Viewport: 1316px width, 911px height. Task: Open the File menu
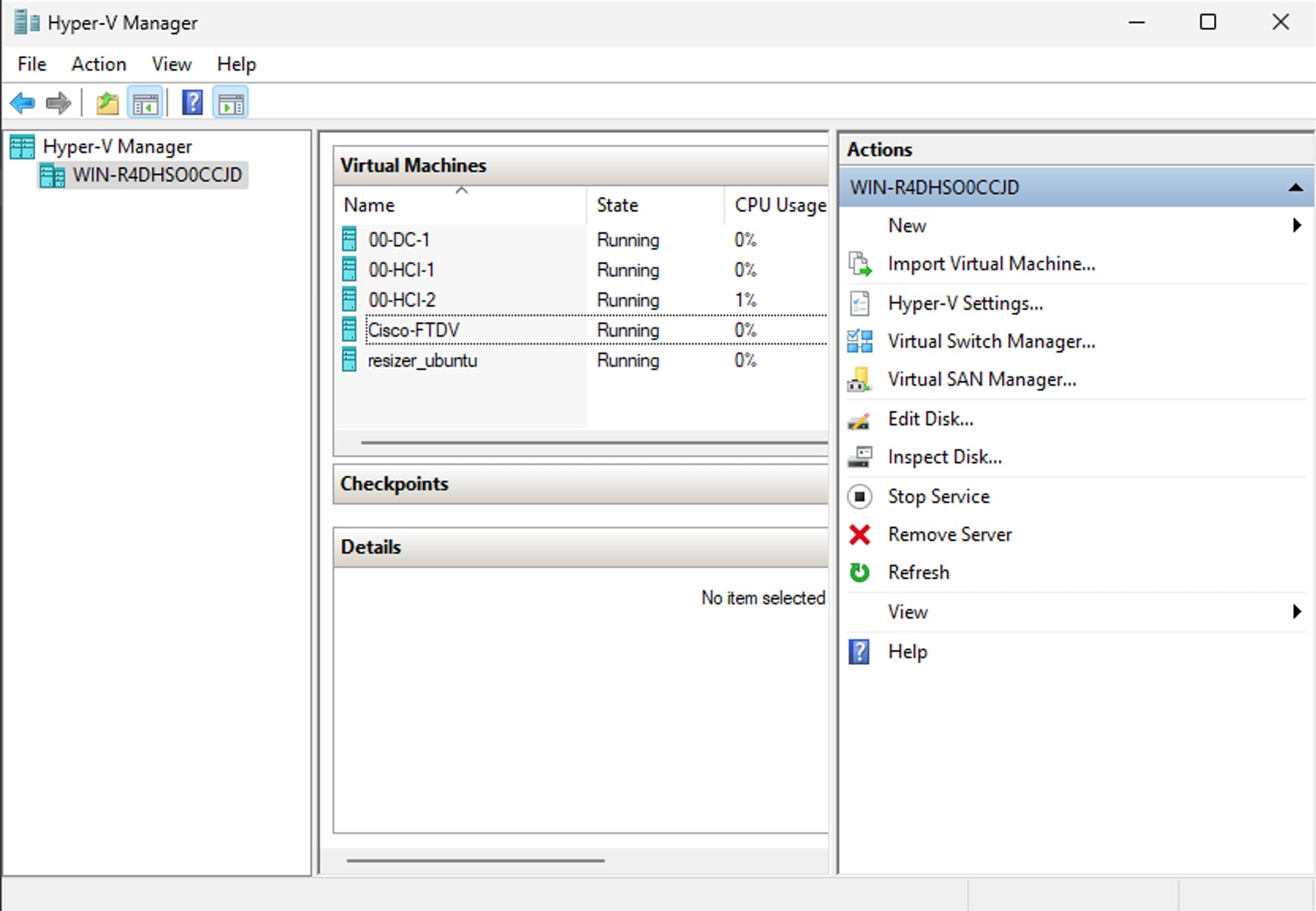point(32,64)
